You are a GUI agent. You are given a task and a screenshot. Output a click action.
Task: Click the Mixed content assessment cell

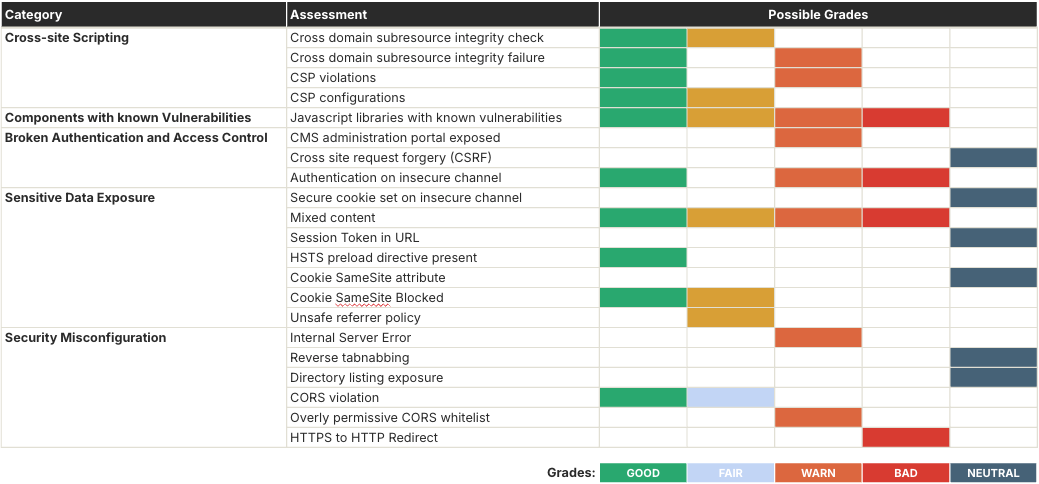[x=333, y=218]
